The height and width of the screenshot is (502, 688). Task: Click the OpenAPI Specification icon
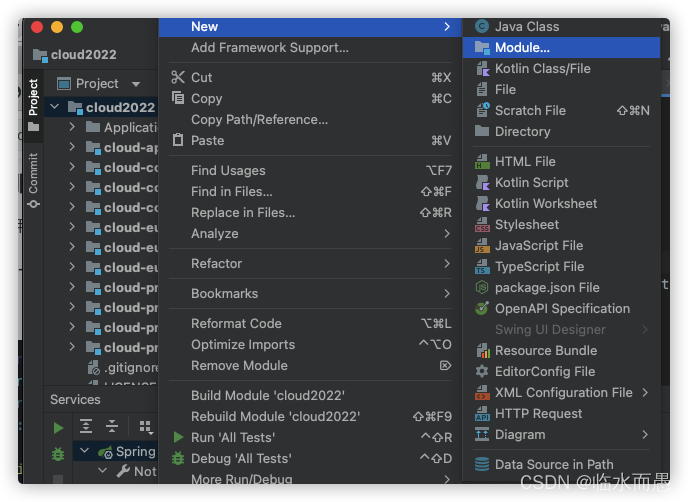(482, 308)
